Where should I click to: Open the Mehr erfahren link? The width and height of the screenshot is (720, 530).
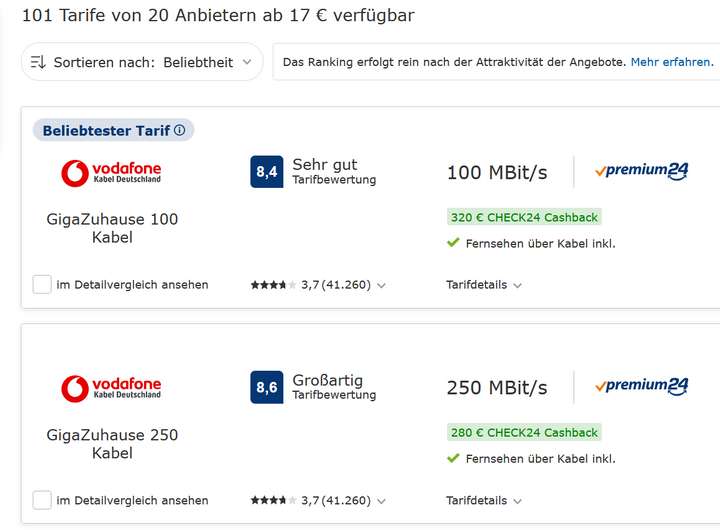pyautogui.click(x=672, y=62)
